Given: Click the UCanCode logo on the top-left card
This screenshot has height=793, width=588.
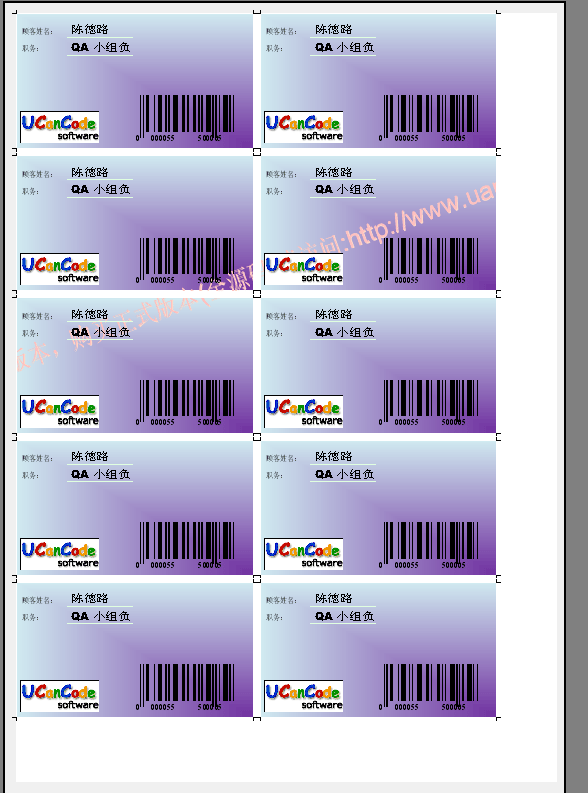Looking at the screenshot, I should click(60, 127).
